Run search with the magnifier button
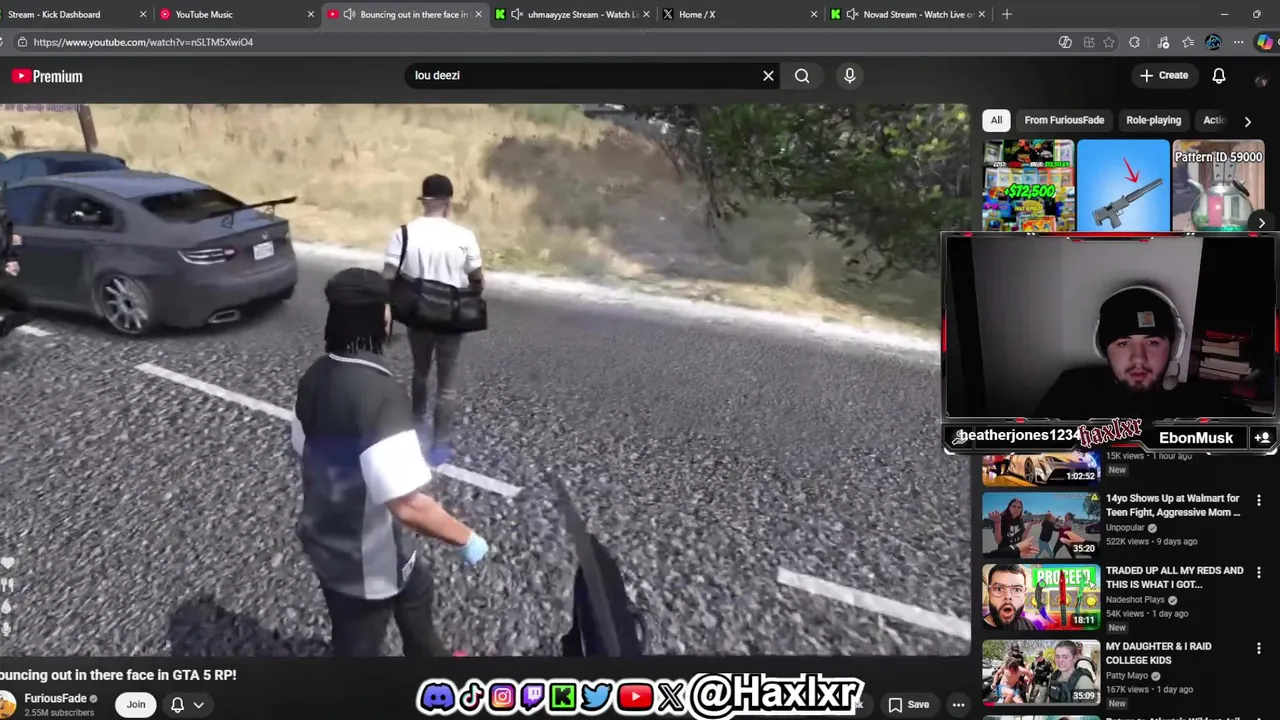Image resolution: width=1280 pixels, height=720 pixels. (802, 76)
